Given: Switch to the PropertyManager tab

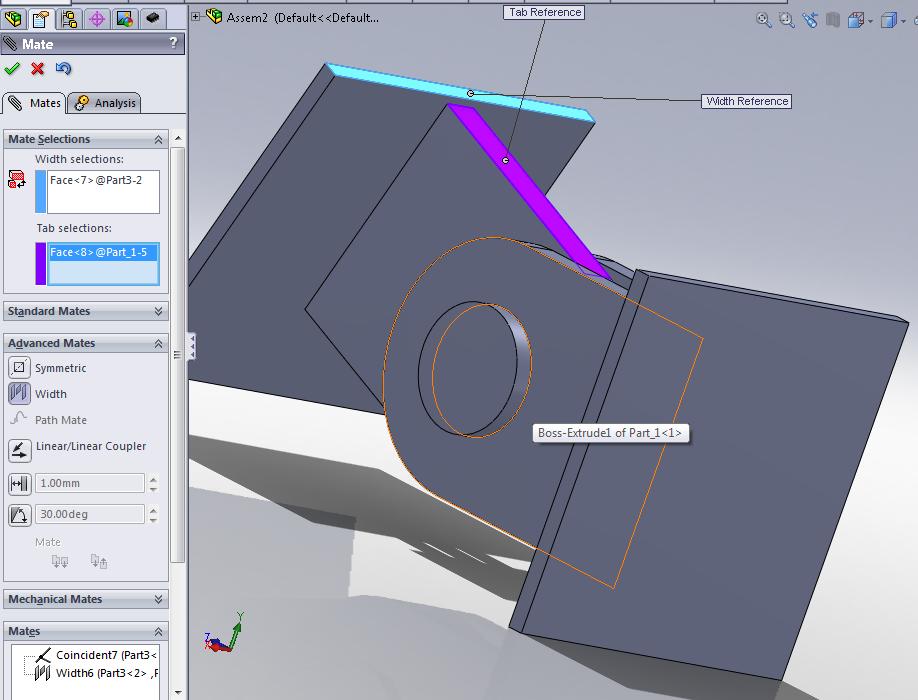Looking at the screenshot, I should point(40,19).
